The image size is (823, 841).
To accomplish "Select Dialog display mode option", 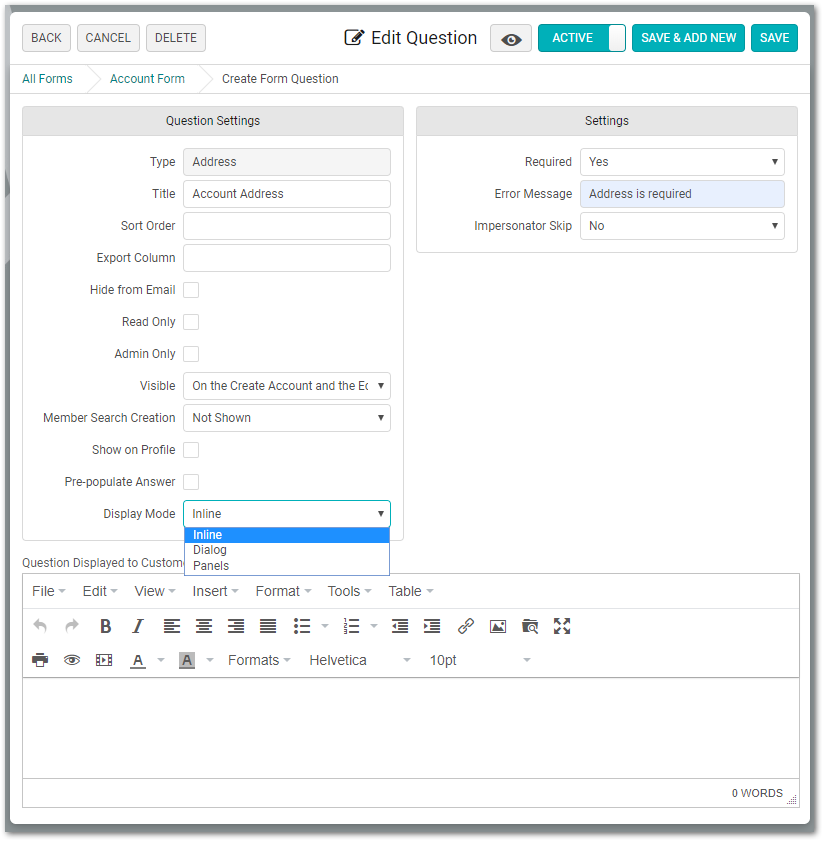I will tap(287, 550).
